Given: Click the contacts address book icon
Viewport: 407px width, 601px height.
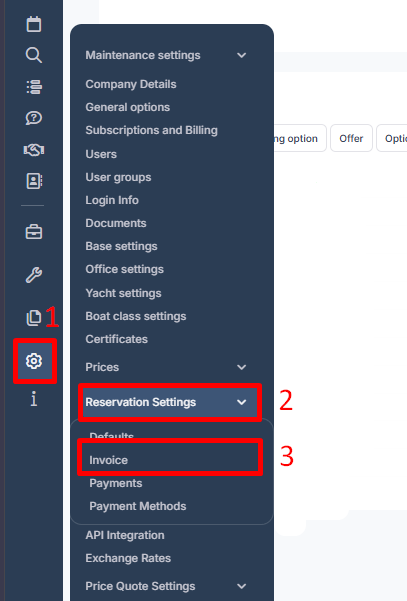Looking at the screenshot, I should tap(34, 181).
